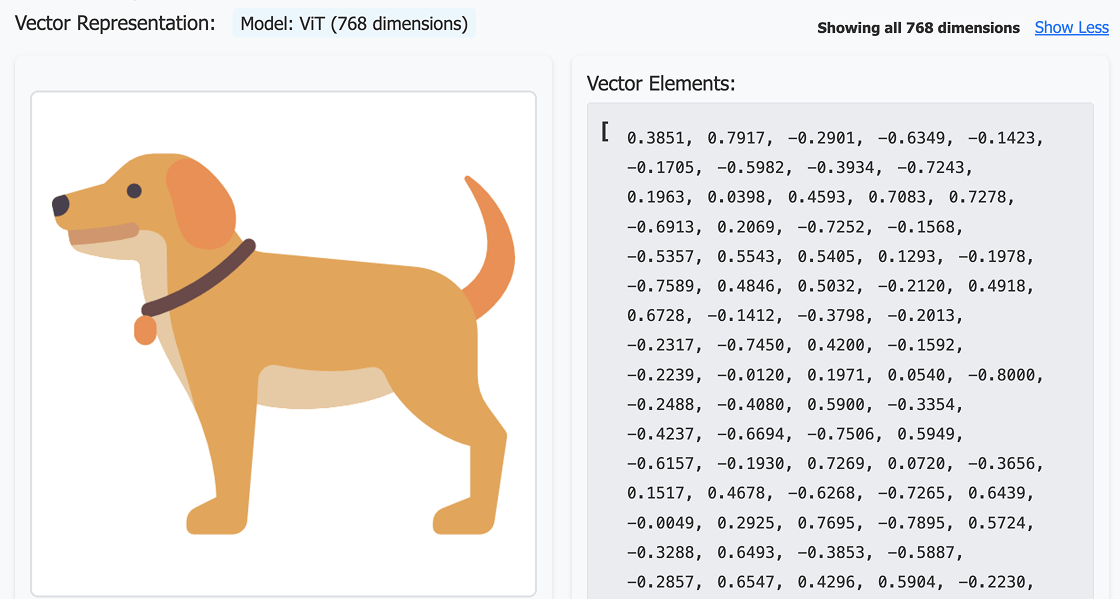The image size is (1120, 599).
Task: Click the Show Less link
Action: (x=1071, y=28)
